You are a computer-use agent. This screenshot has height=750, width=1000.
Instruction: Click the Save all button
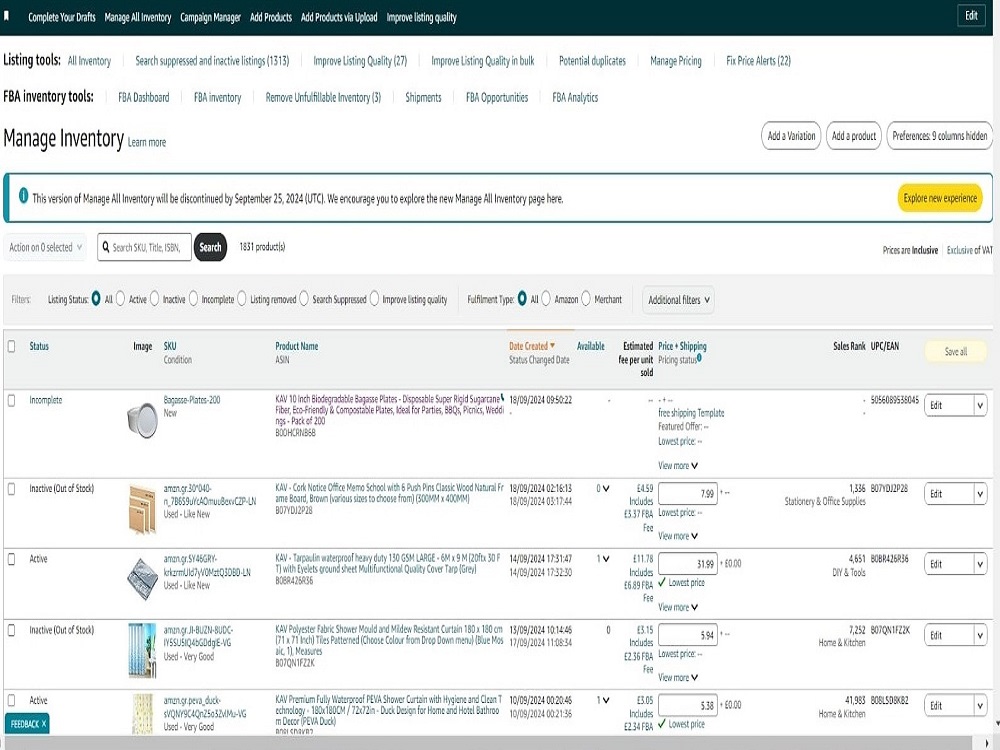point(955,351)
